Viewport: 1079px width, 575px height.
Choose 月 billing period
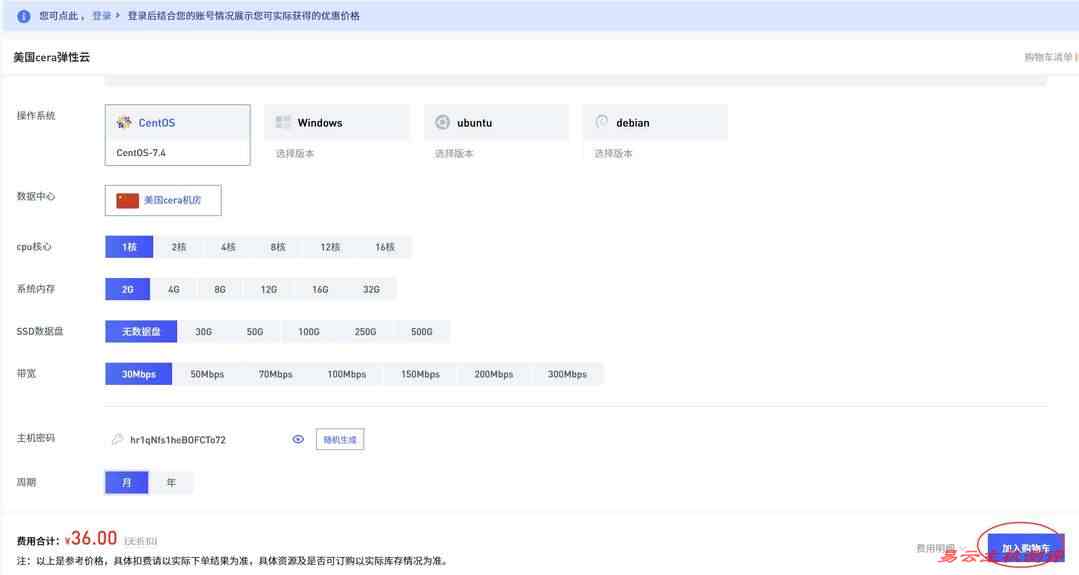click(127, 482)
